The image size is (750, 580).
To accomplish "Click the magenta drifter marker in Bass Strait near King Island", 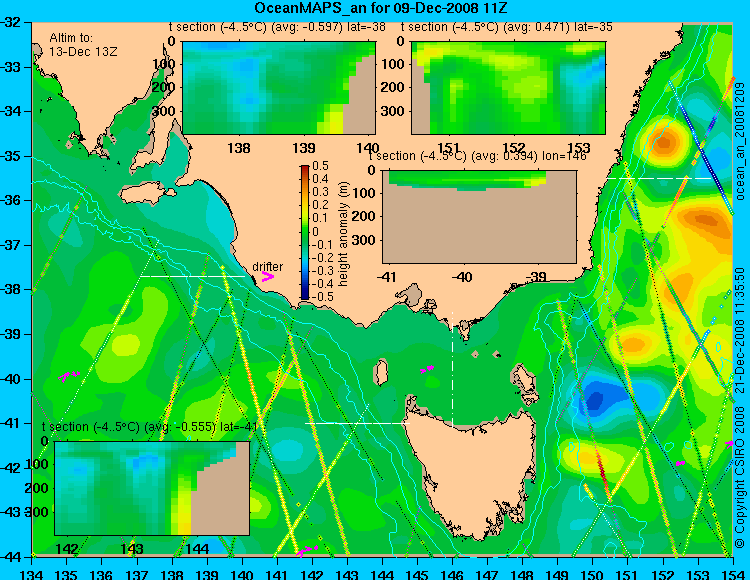I will click(427, 369).
